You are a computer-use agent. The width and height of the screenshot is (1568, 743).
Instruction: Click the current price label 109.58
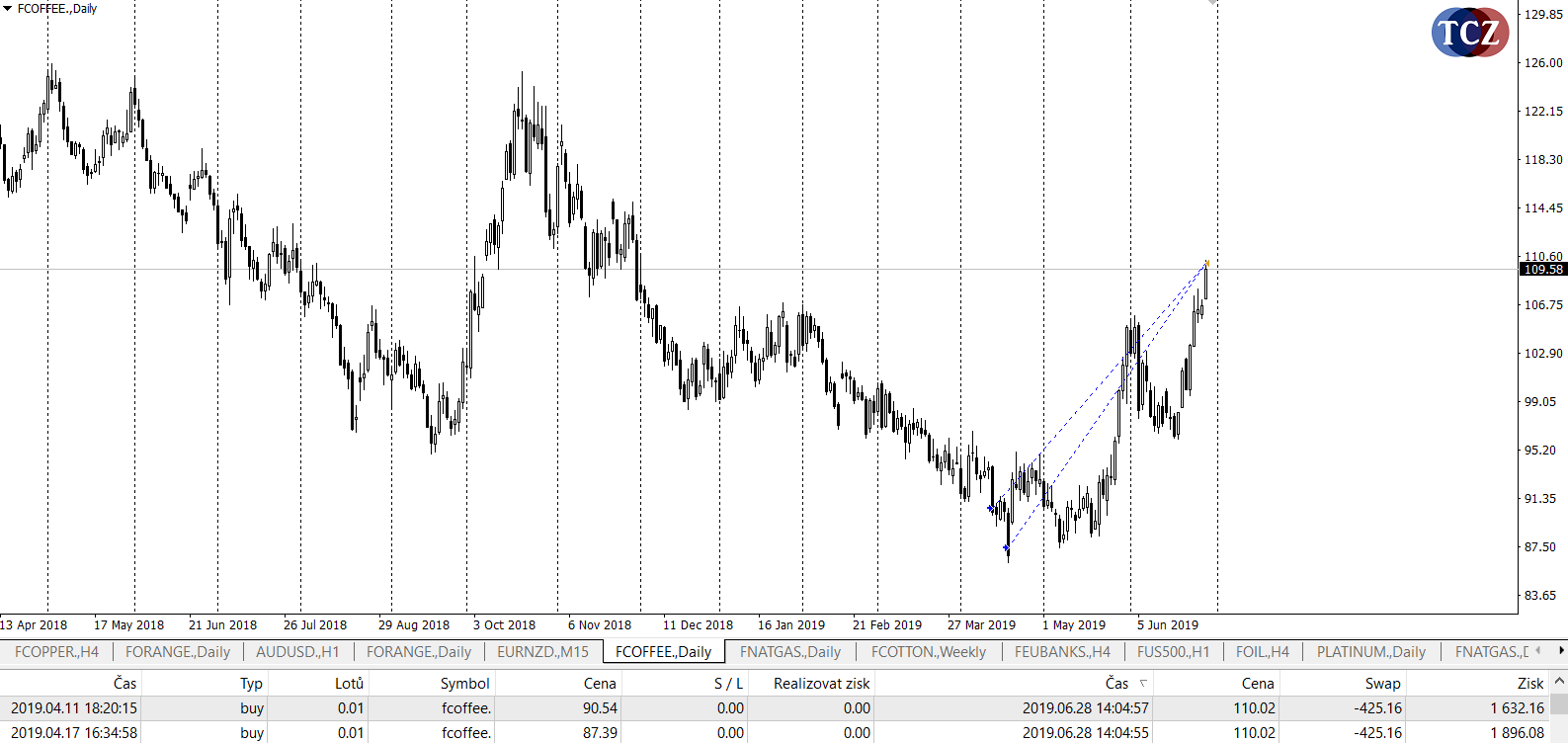pyautogui.click(x=1542, y=269)
